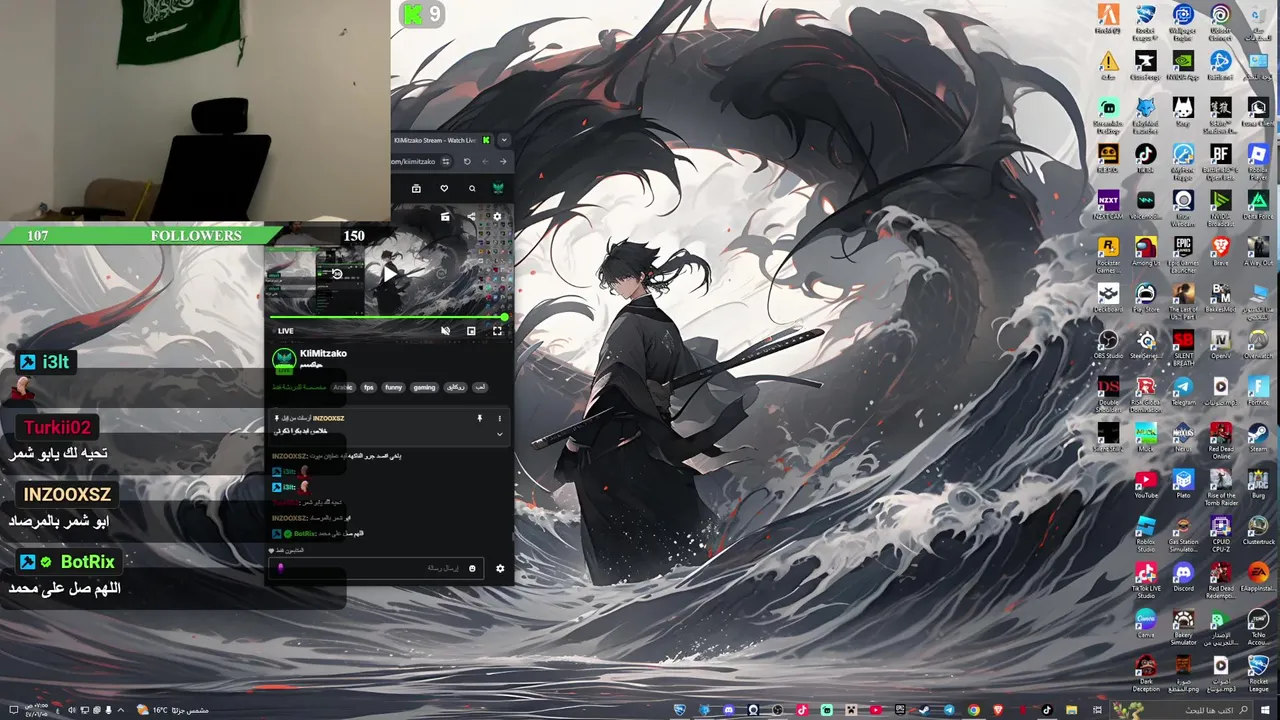Launch Dark Deception from the desktop
The width and height of the screenshot is (1280, 720).
click(1145, 673)
